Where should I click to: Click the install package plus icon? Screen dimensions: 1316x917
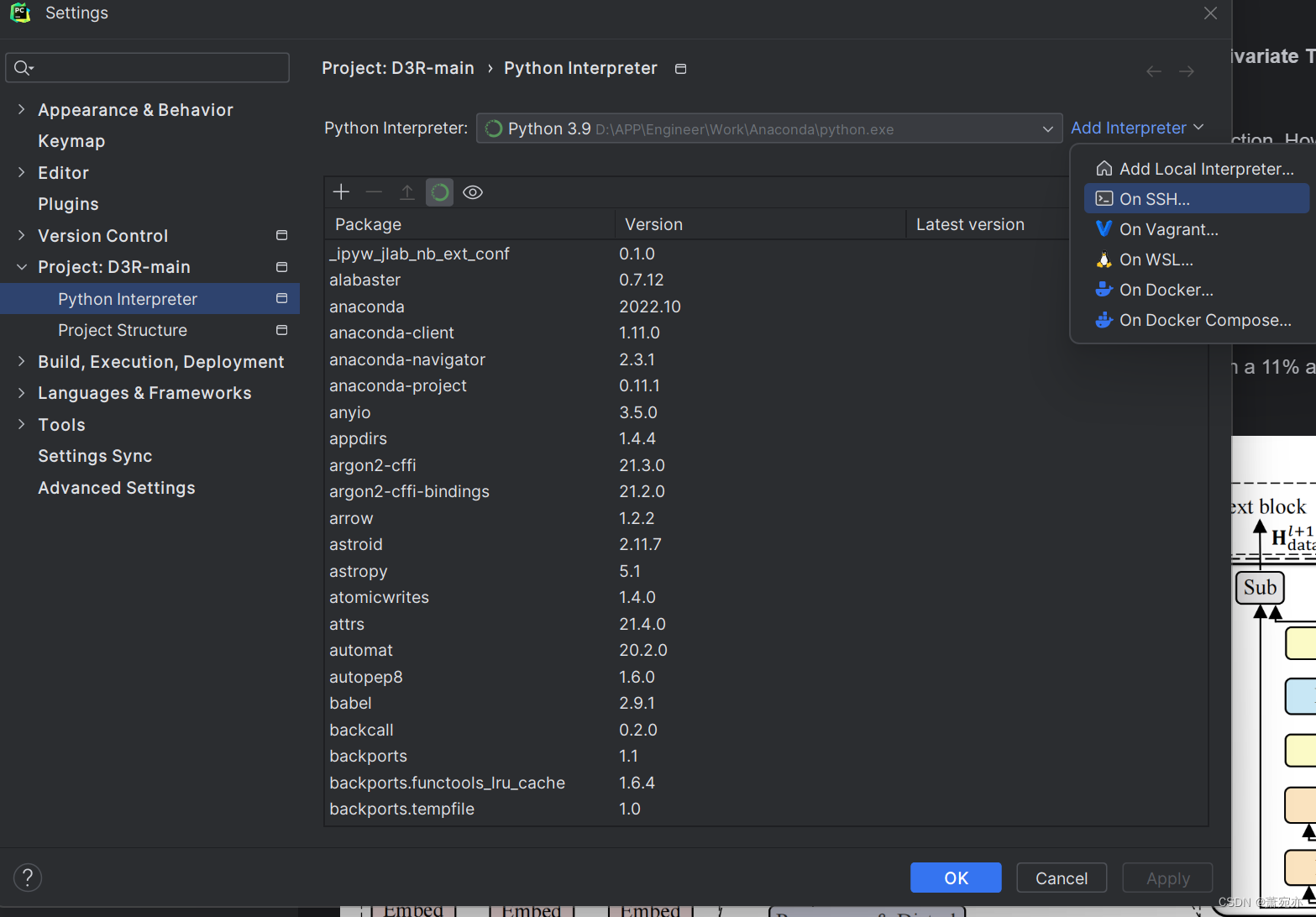[341, 192]
